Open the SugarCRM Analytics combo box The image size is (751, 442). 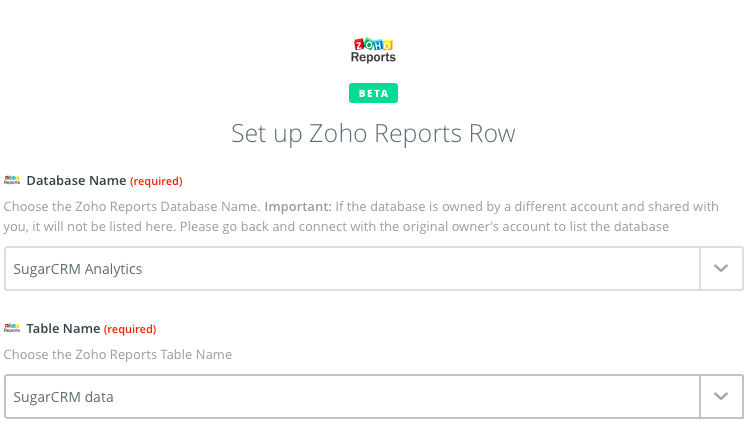[352, 269]
